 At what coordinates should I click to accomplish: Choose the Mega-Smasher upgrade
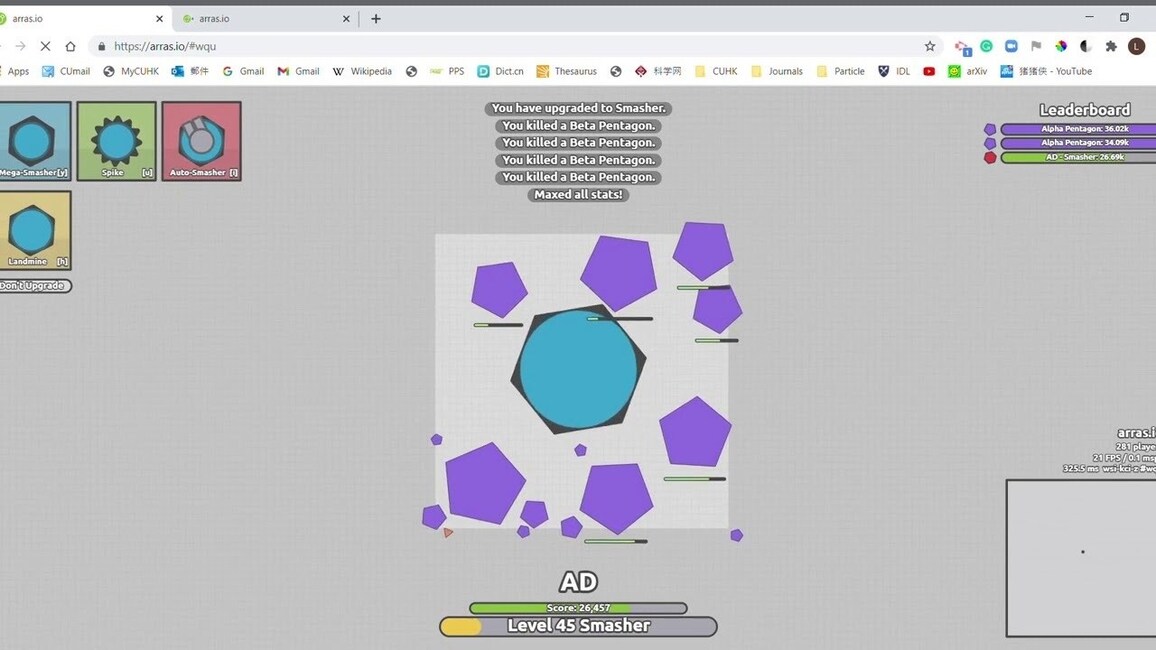[35, 141]
